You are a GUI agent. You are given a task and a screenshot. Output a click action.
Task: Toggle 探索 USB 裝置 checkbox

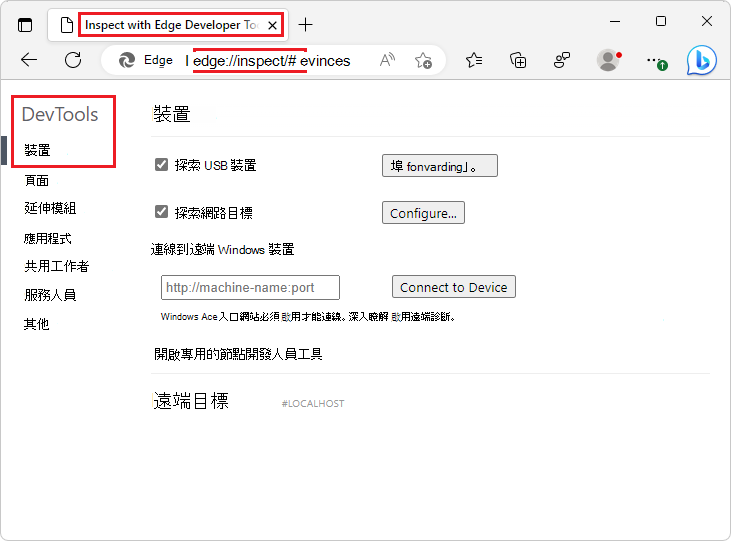tap(161, 165)
